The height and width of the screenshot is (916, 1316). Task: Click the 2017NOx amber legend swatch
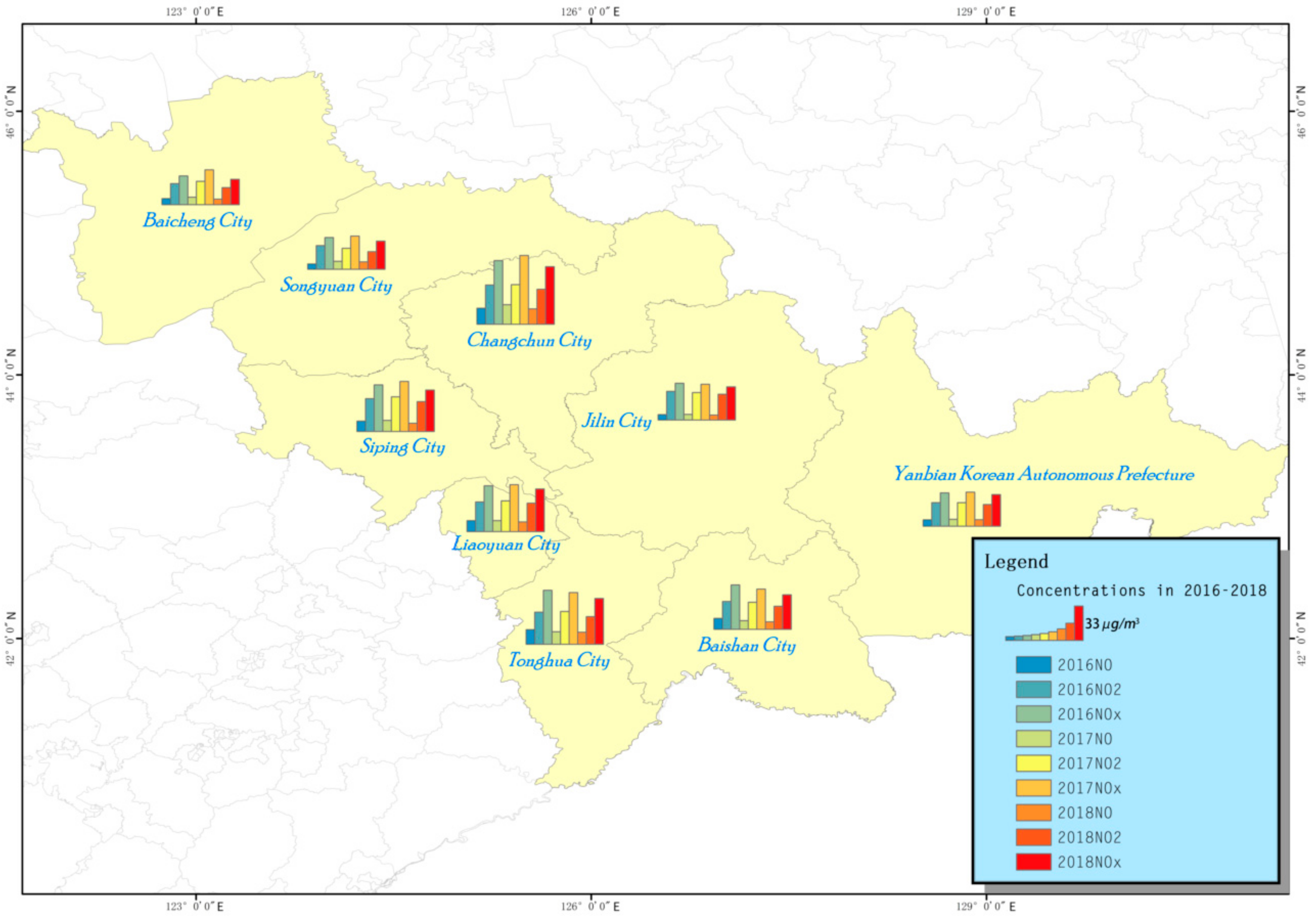coord(1033,788)
